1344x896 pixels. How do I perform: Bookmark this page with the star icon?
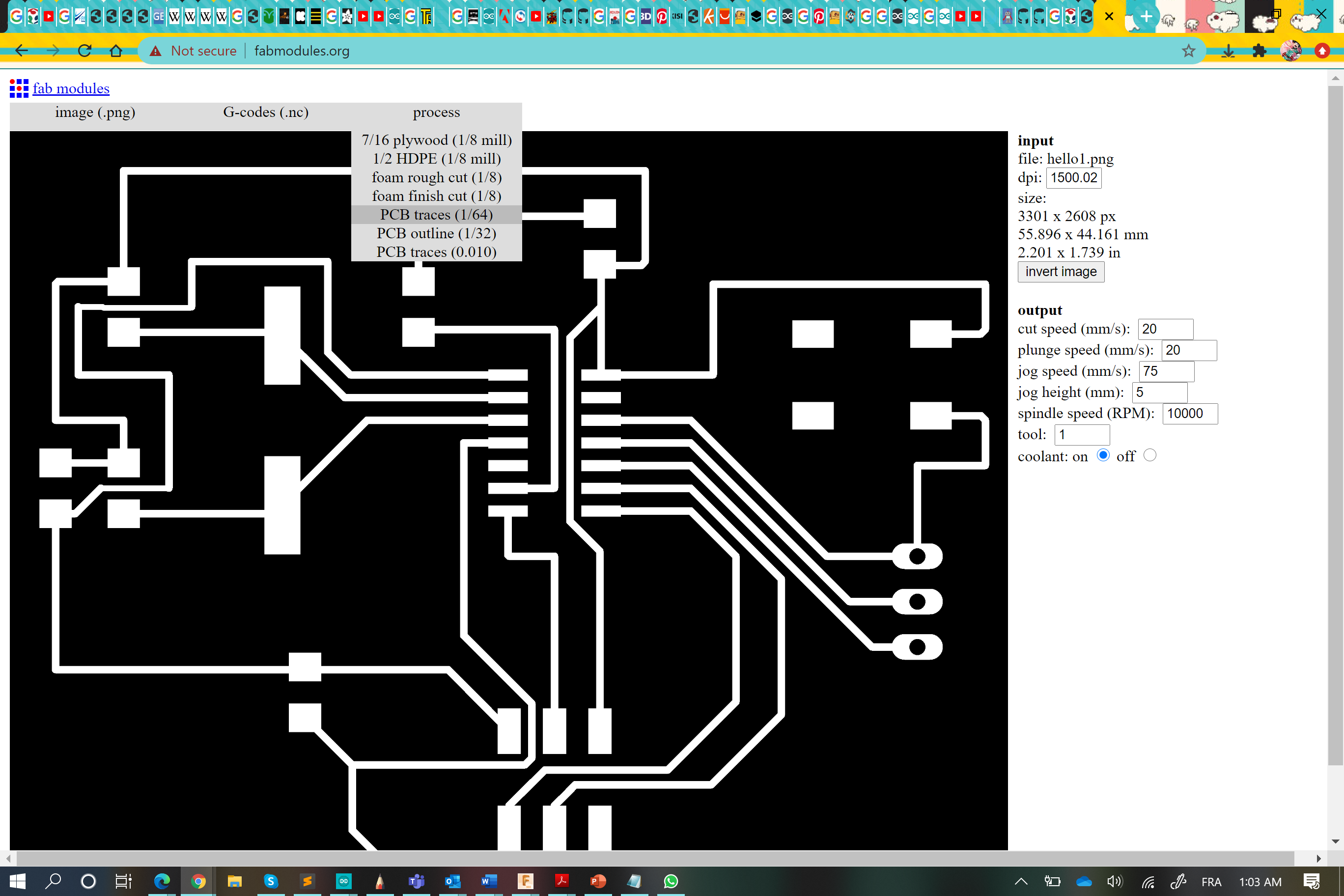(1189, 51)
